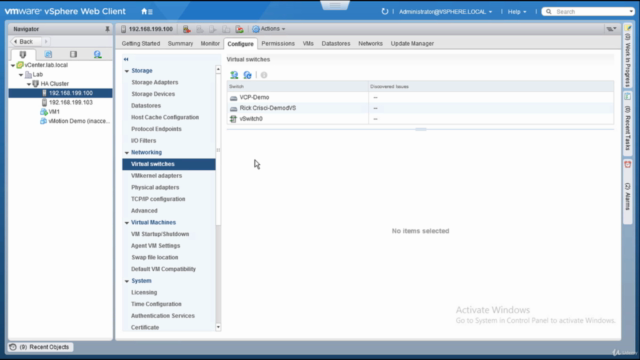
Task: Switch to the Permissions tab
Action: (x=278, y=43)
